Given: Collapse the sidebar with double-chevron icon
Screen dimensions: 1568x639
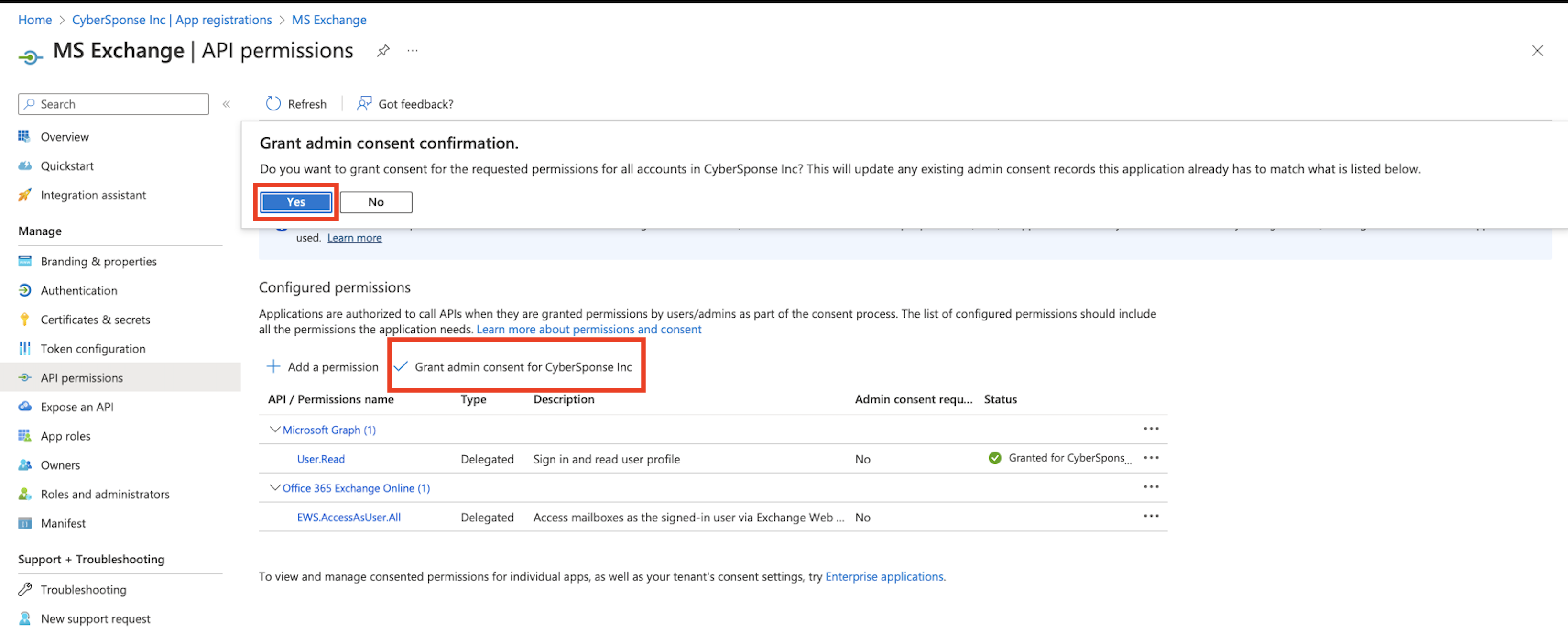Looking at the screenshot, I should point(227,104).
